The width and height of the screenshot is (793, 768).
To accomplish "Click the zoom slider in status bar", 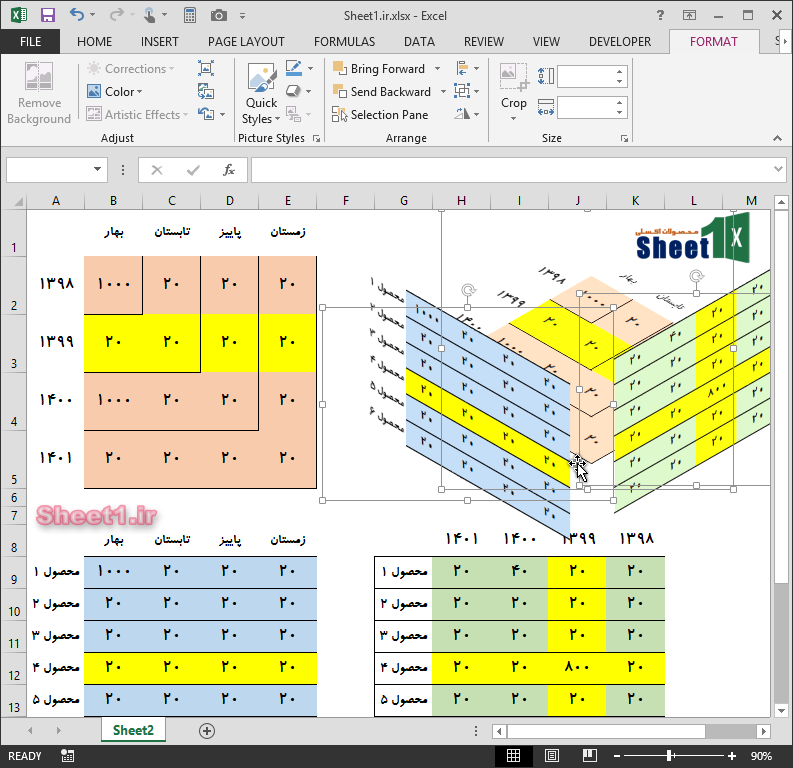I will [669, 756].
